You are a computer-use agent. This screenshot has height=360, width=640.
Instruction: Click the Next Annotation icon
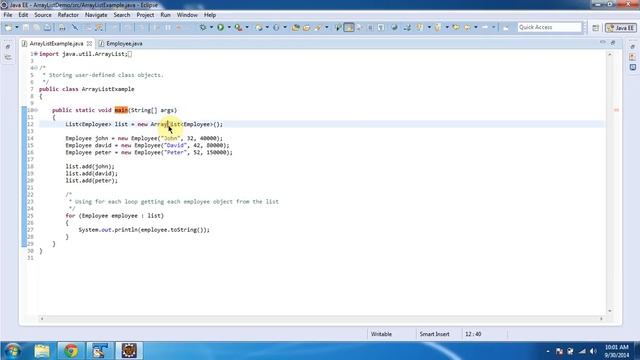click(420, 27)
